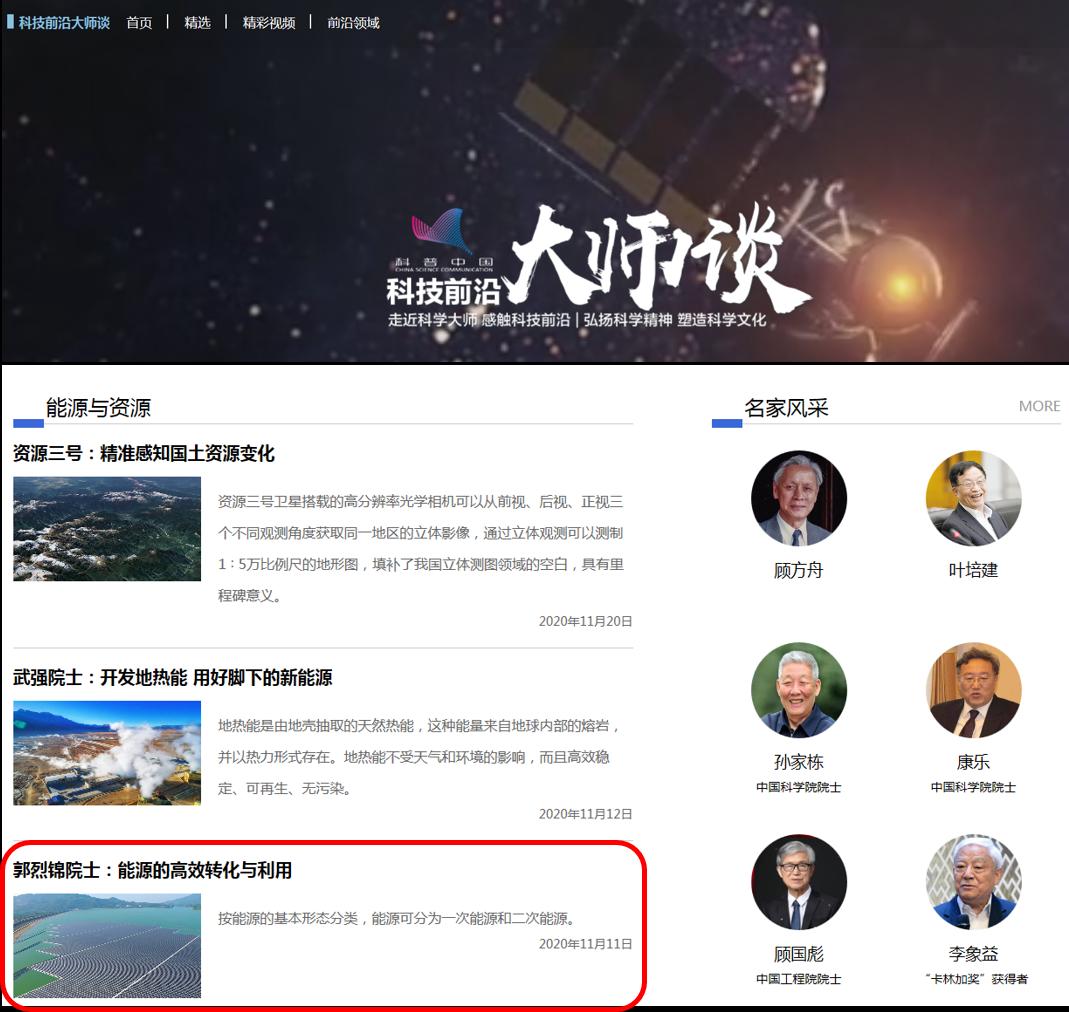This screenshot has height=1012, width=1069.
Task: Click the geothermal plant steam thumbnail
Action: tap(107, 753)
